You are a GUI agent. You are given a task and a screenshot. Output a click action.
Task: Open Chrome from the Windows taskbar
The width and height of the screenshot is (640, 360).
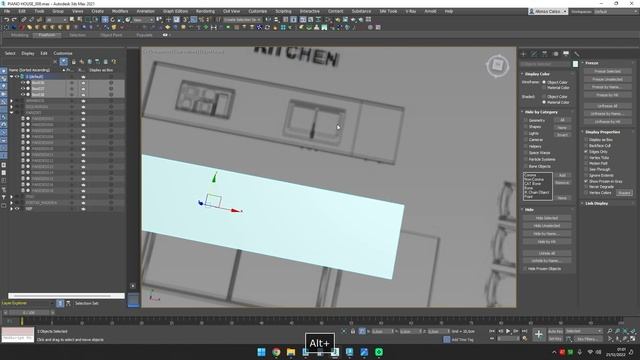click(276, 352)
